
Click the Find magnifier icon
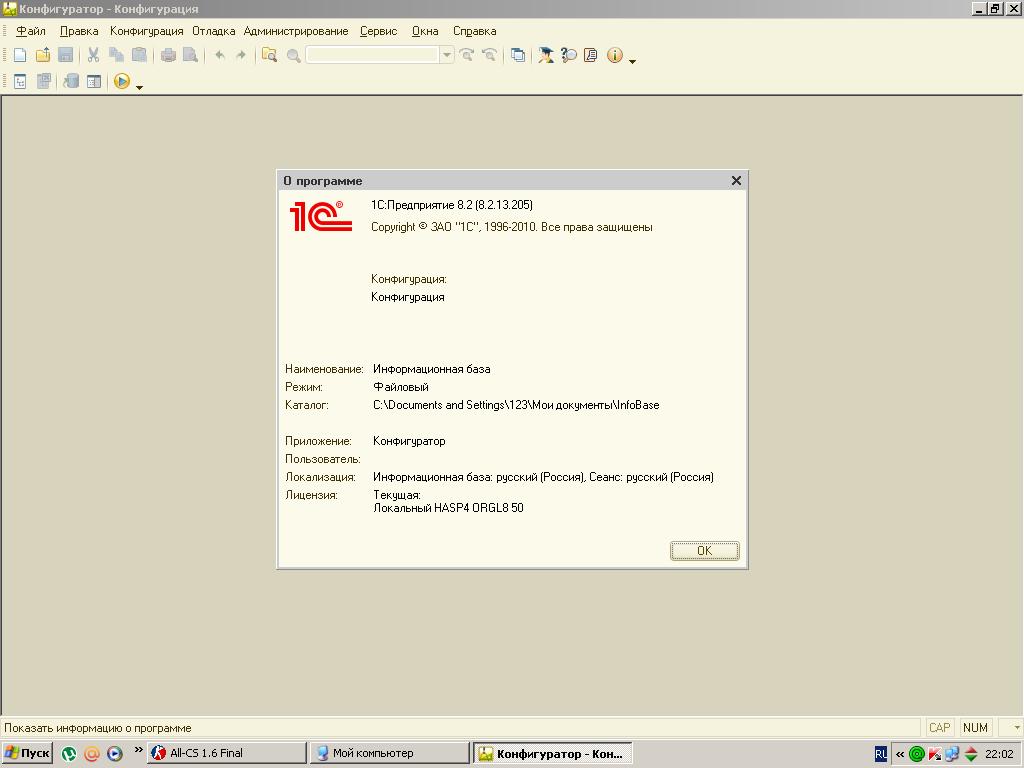293,56
